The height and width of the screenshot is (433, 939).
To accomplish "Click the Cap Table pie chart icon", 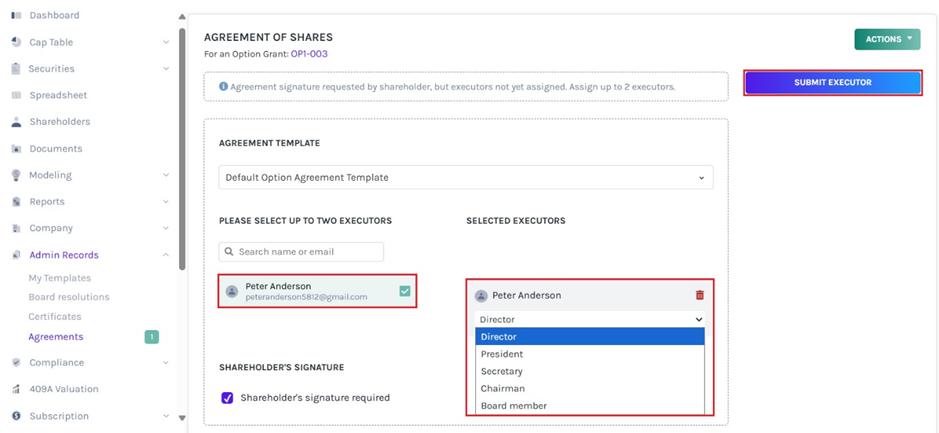I will click(x=16, y=43).
